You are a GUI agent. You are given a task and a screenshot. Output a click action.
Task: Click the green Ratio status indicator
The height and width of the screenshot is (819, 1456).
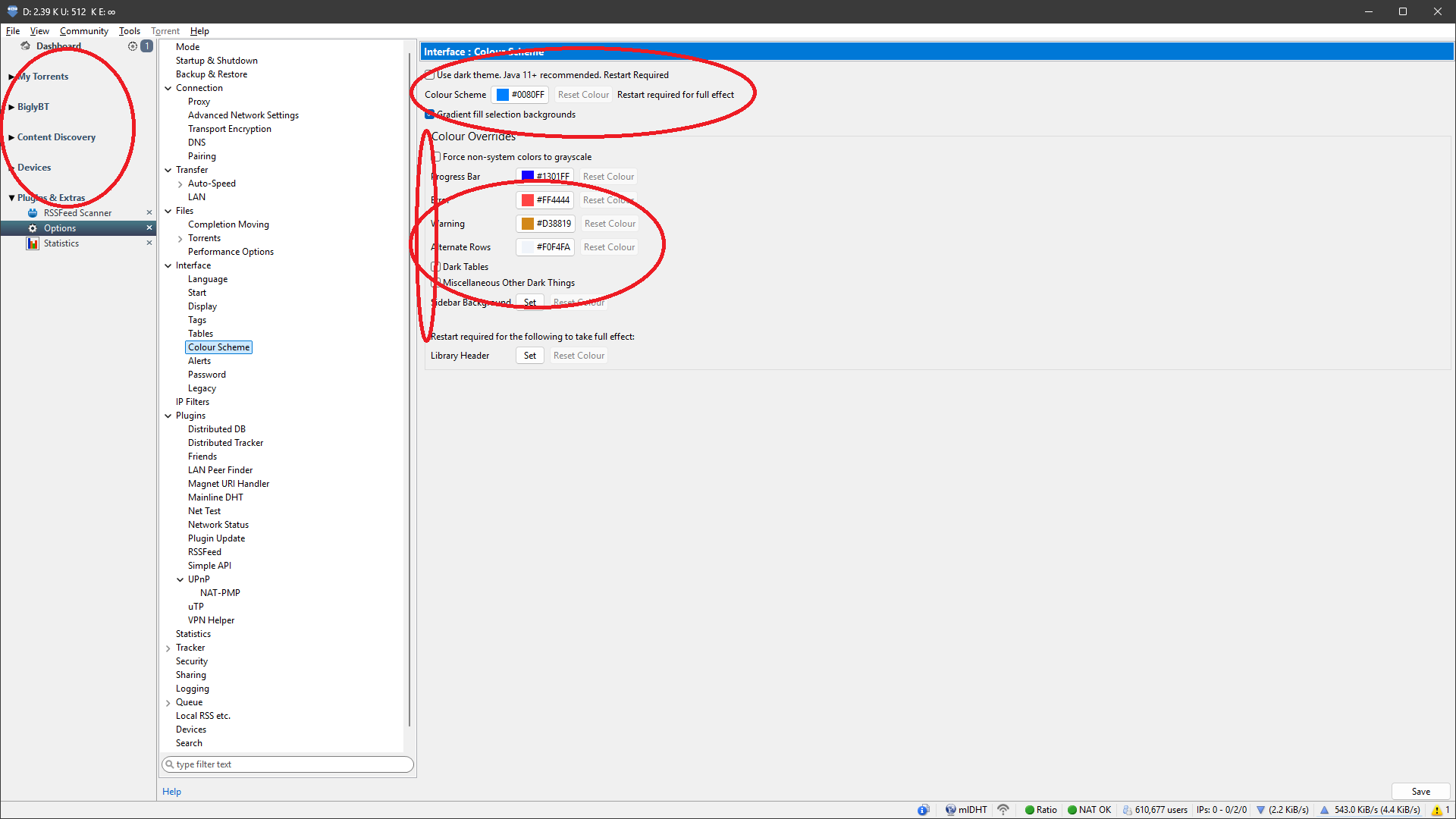click(1030, 810)
